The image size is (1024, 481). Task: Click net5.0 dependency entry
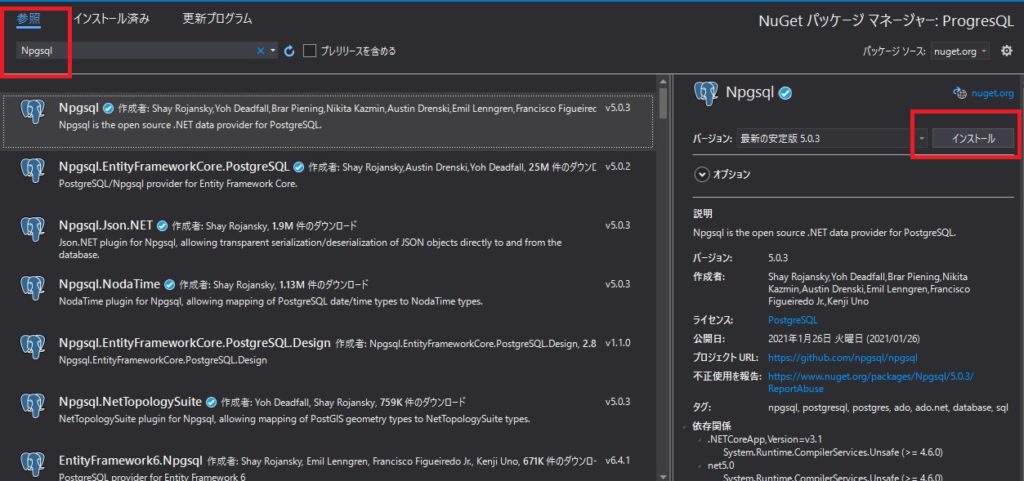click(720, 466)
